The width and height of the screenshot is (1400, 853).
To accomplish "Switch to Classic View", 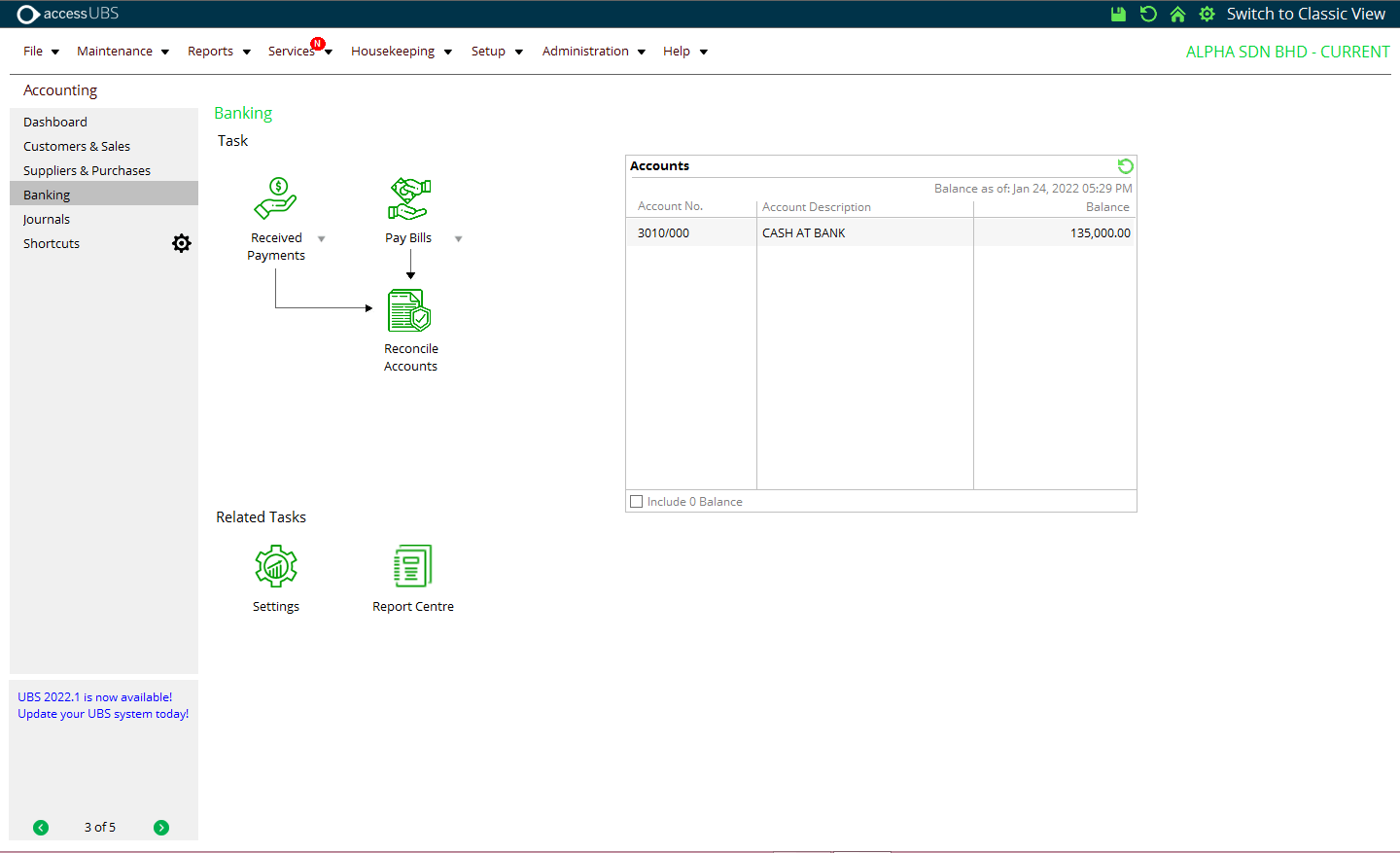I will [x=1305, y=14].
